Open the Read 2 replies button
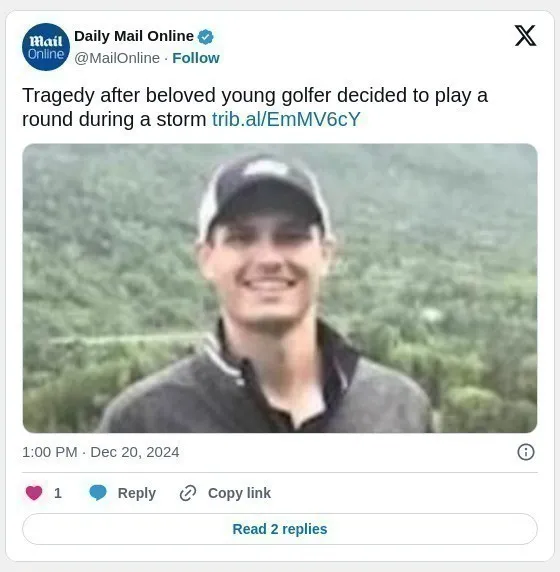Viewport: 560px width, 572px height. 280,529
